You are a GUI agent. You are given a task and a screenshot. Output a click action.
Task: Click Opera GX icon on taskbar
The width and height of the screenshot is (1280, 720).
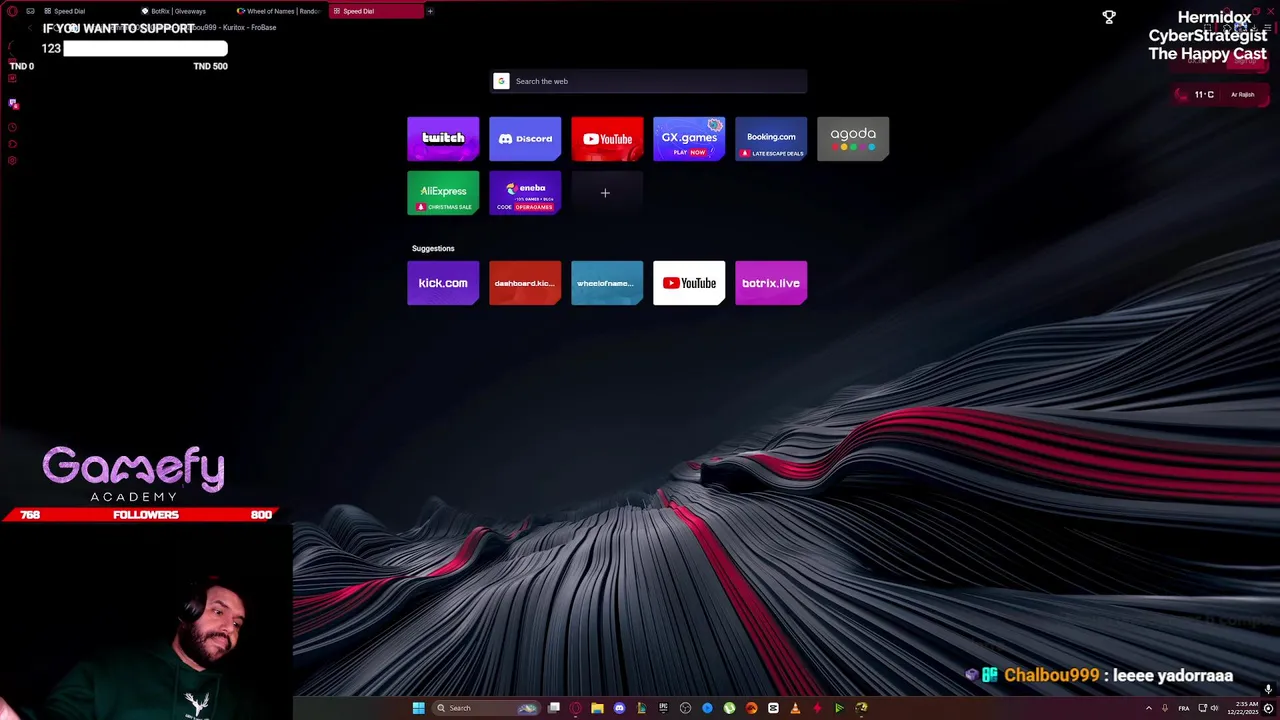pyautogui.click(x=575, y=708)
